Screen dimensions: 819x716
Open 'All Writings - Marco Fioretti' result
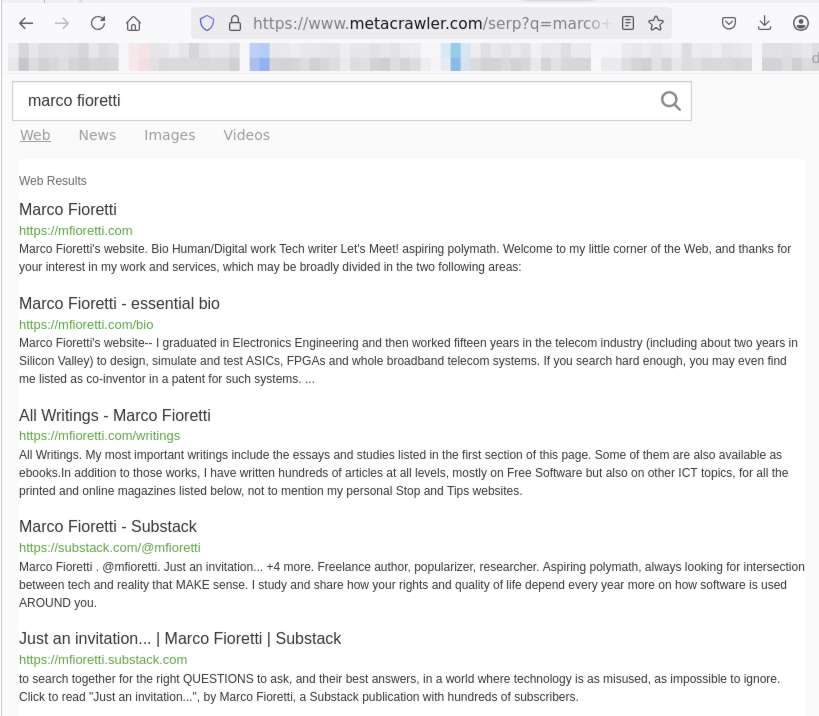pos(115,415)
